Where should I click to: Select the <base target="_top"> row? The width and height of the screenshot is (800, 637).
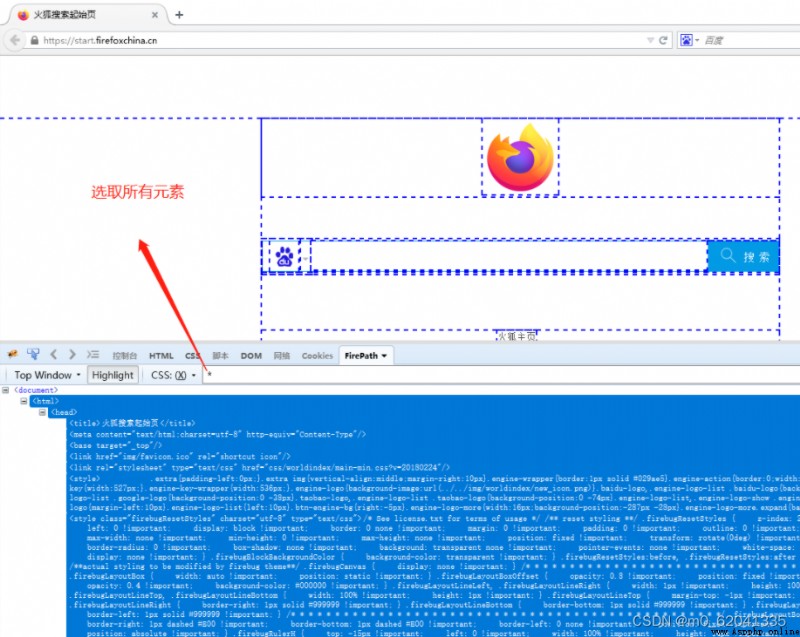pyautogui.click(x=116, y=445)
